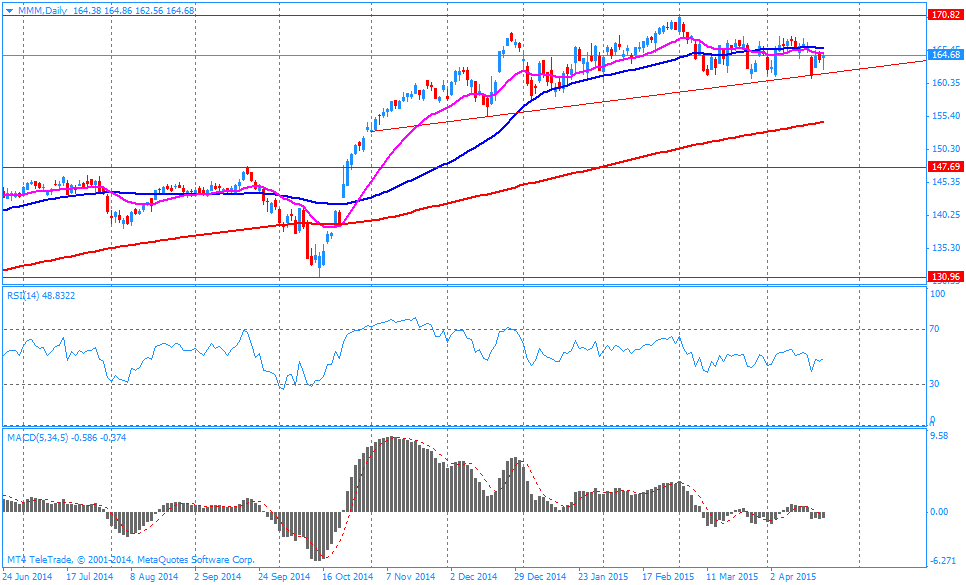966x585 pixels.
Task: Click the 16 Oct 2014 date label
Action: pos(347,577)
